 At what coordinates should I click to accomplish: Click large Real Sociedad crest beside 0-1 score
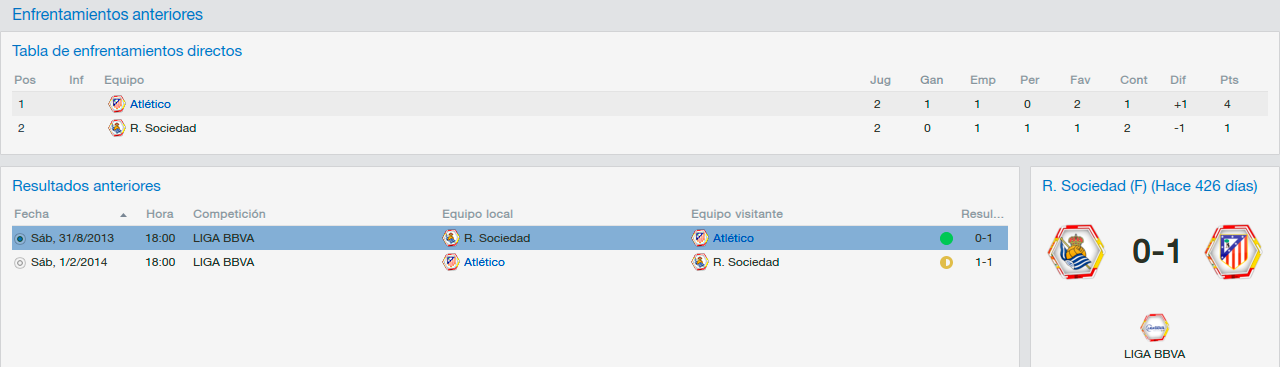1075,253
